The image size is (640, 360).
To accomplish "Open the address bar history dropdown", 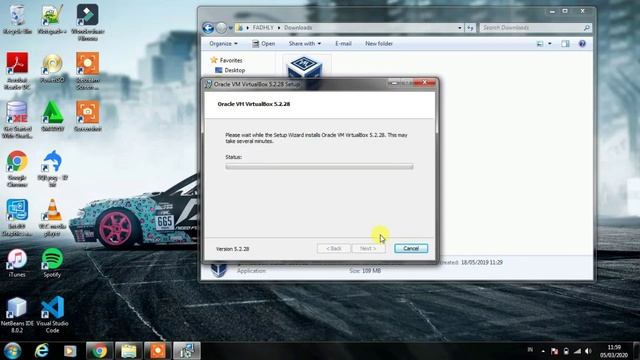I will tap(460, 28).
